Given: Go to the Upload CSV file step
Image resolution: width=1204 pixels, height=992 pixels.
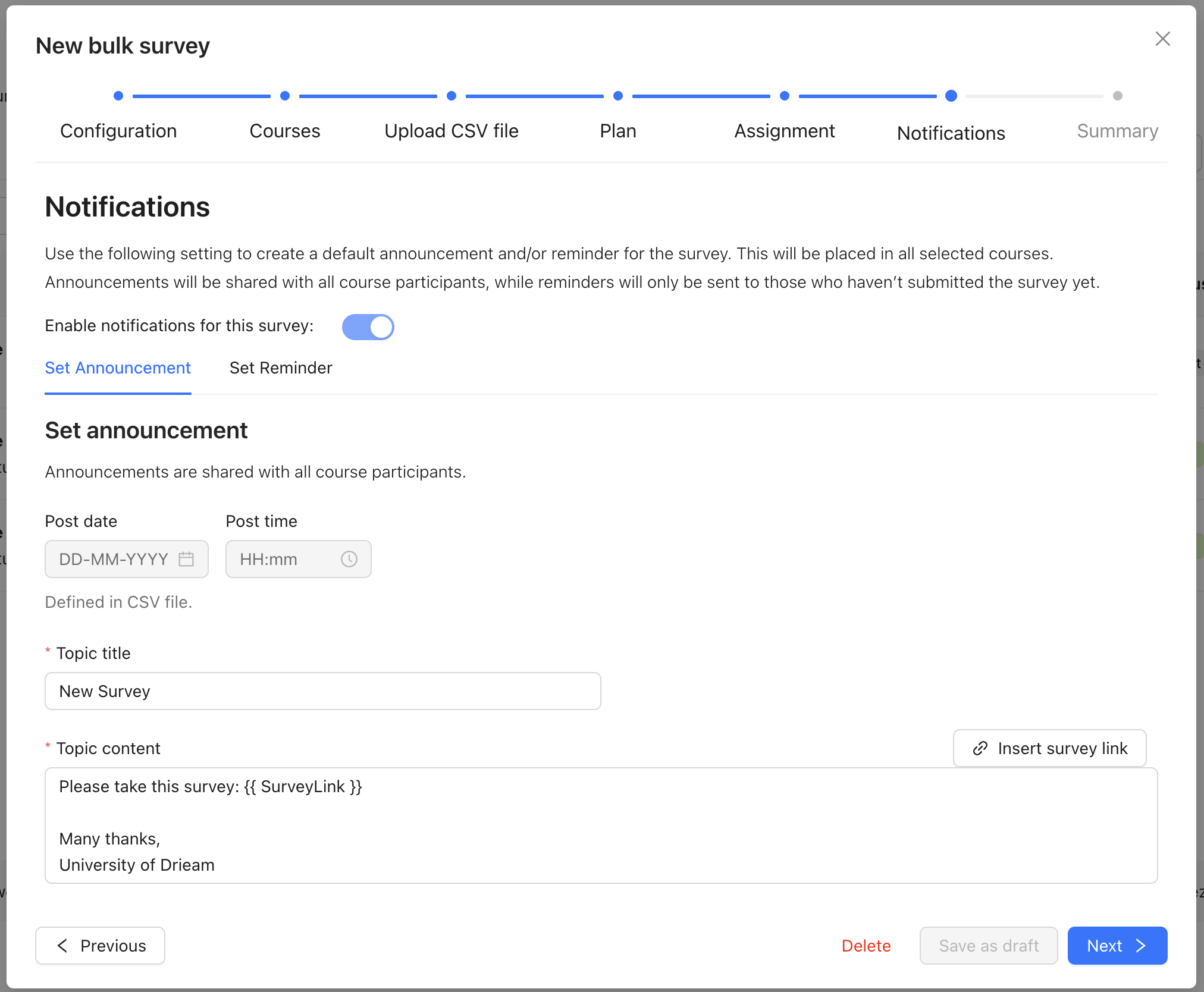Looking at the screenshot, I should point(451,131).
